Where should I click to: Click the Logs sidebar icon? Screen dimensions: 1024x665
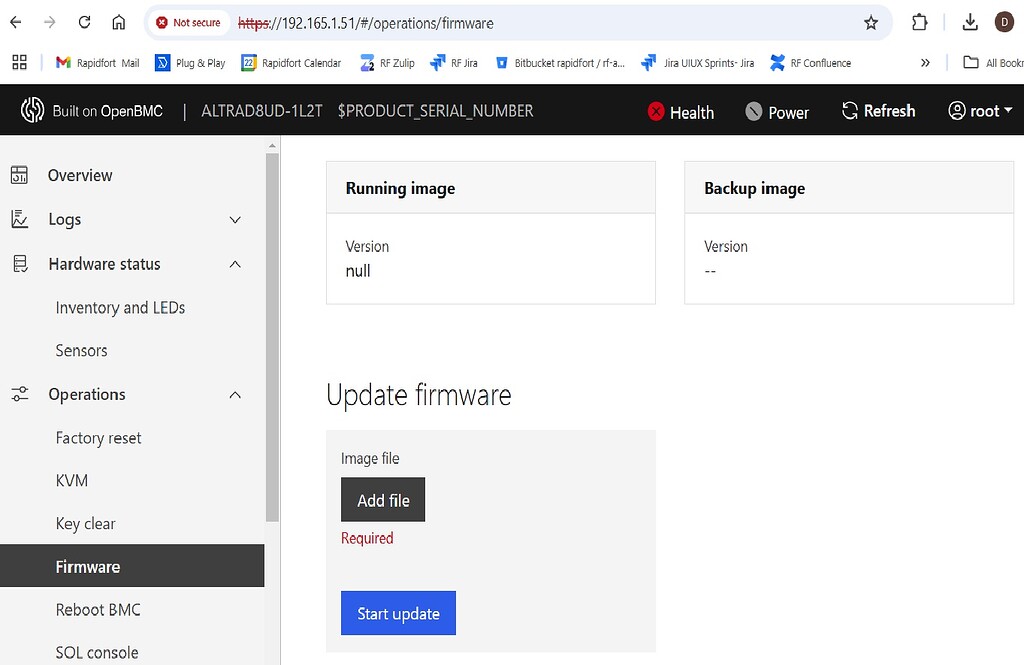pos(21,219)
